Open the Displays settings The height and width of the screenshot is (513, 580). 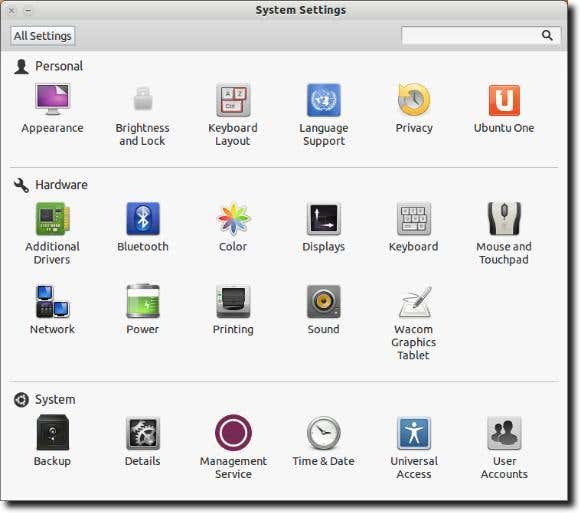[x=324, y=227]
